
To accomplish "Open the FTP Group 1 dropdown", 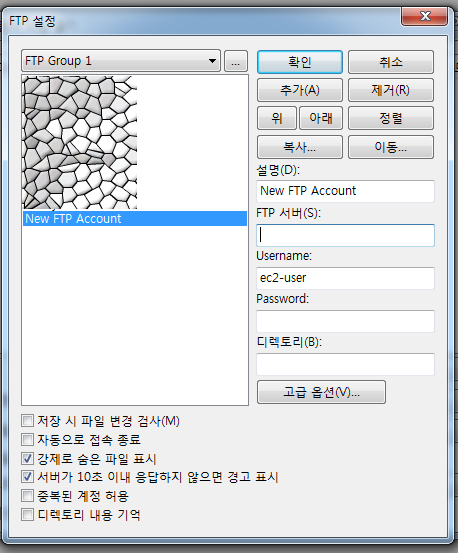I will 121,61.
